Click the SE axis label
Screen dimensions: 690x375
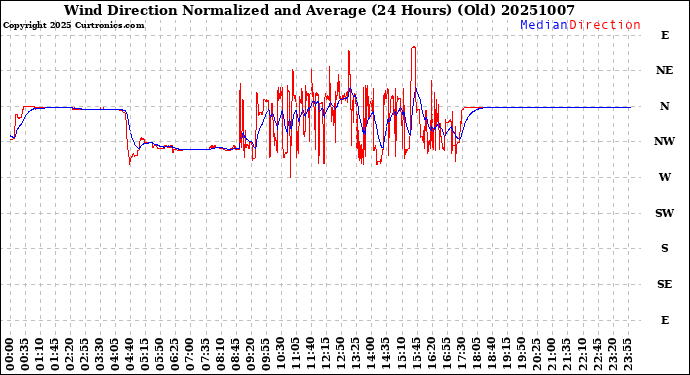(664, 284)
